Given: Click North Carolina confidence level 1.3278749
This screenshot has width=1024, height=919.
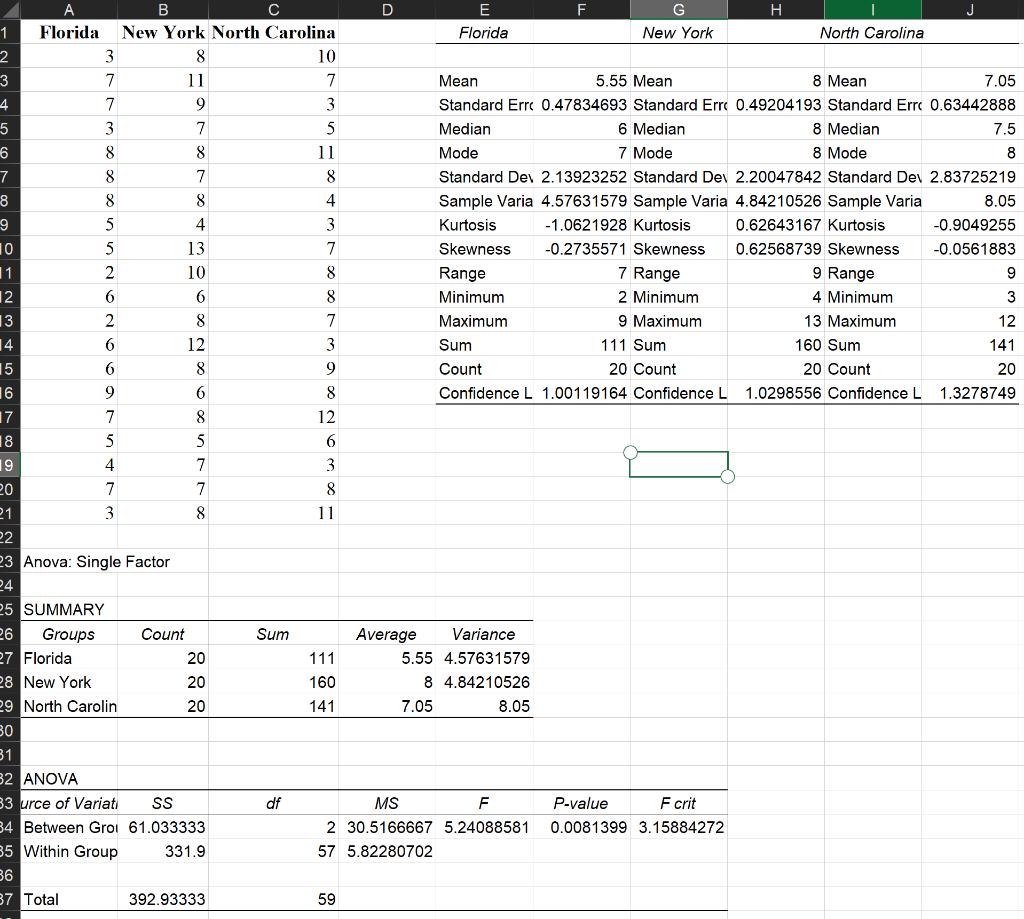Looking at the screenshot, I should coord(978,393).
